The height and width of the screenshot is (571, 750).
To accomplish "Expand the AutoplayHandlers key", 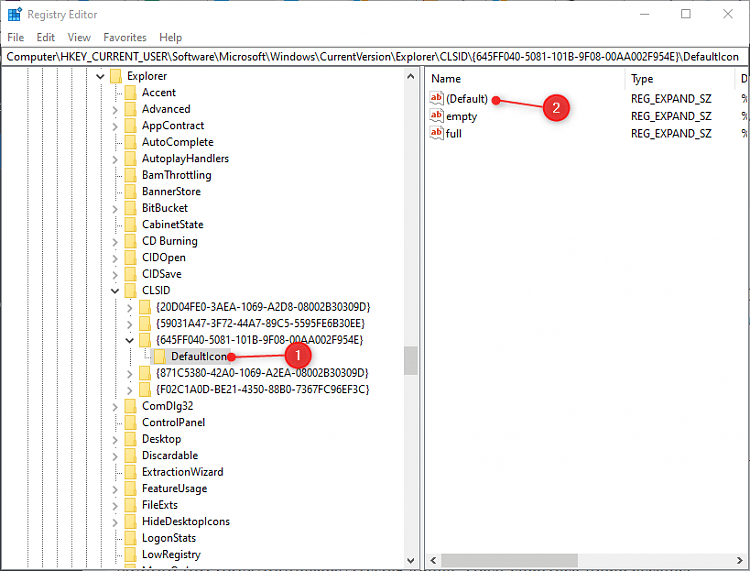I will coord(115,159).
